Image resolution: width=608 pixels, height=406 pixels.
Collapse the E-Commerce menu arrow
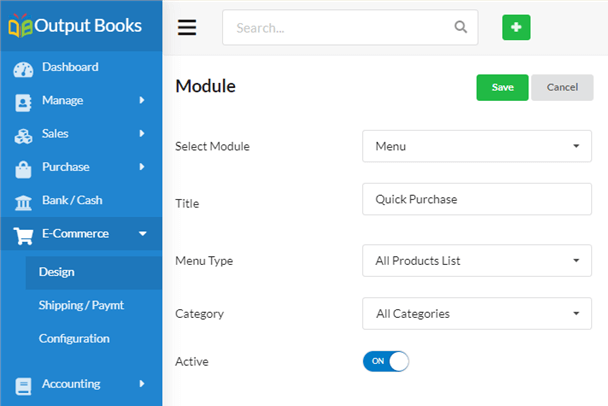143,234
